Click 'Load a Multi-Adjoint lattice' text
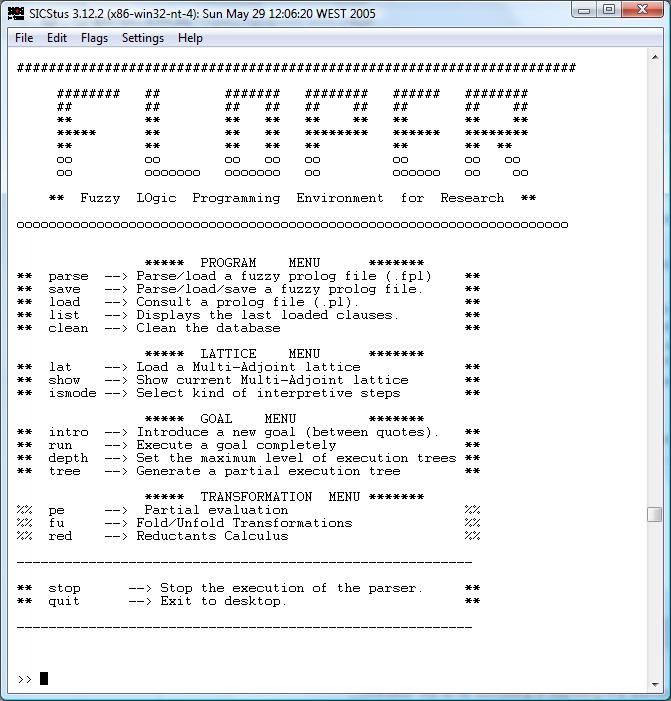This screenshot has height=701, width=671. (248, 367)
